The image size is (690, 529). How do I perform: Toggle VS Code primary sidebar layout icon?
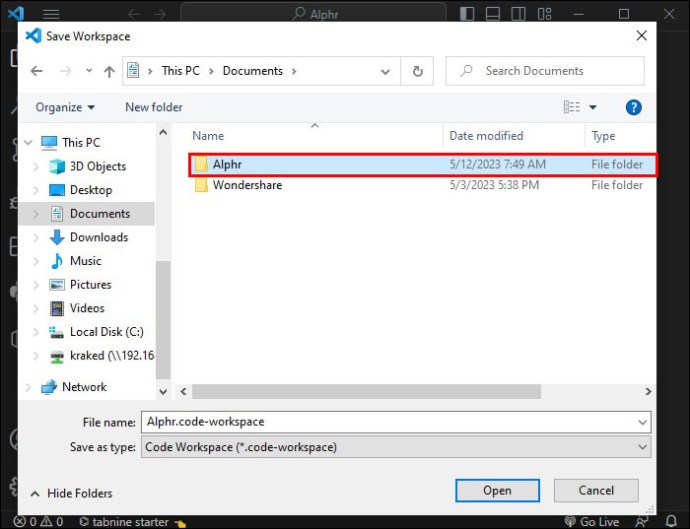467,14
